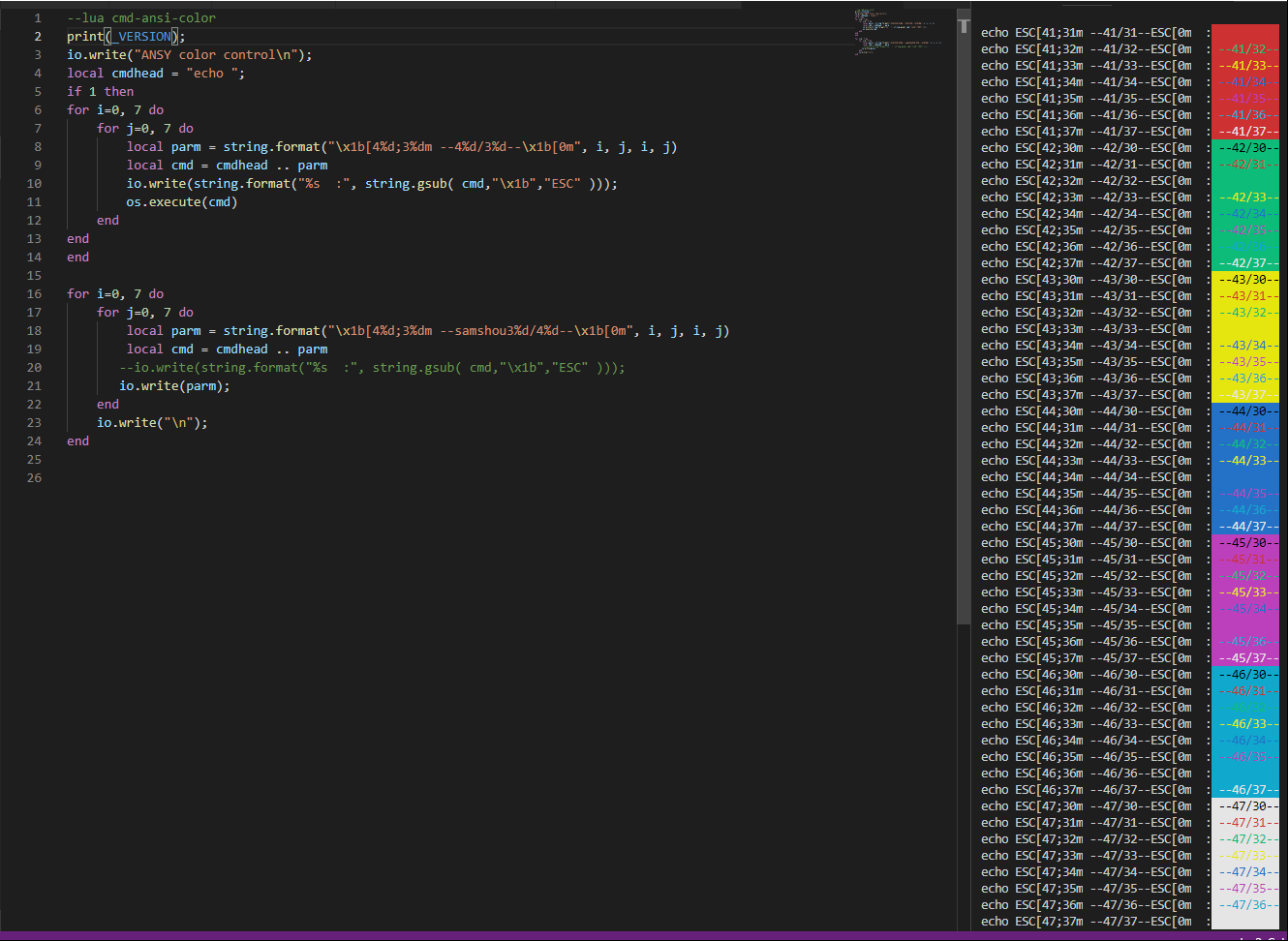Place cursor on 'print(_VERSION);' line

(126, 37)
